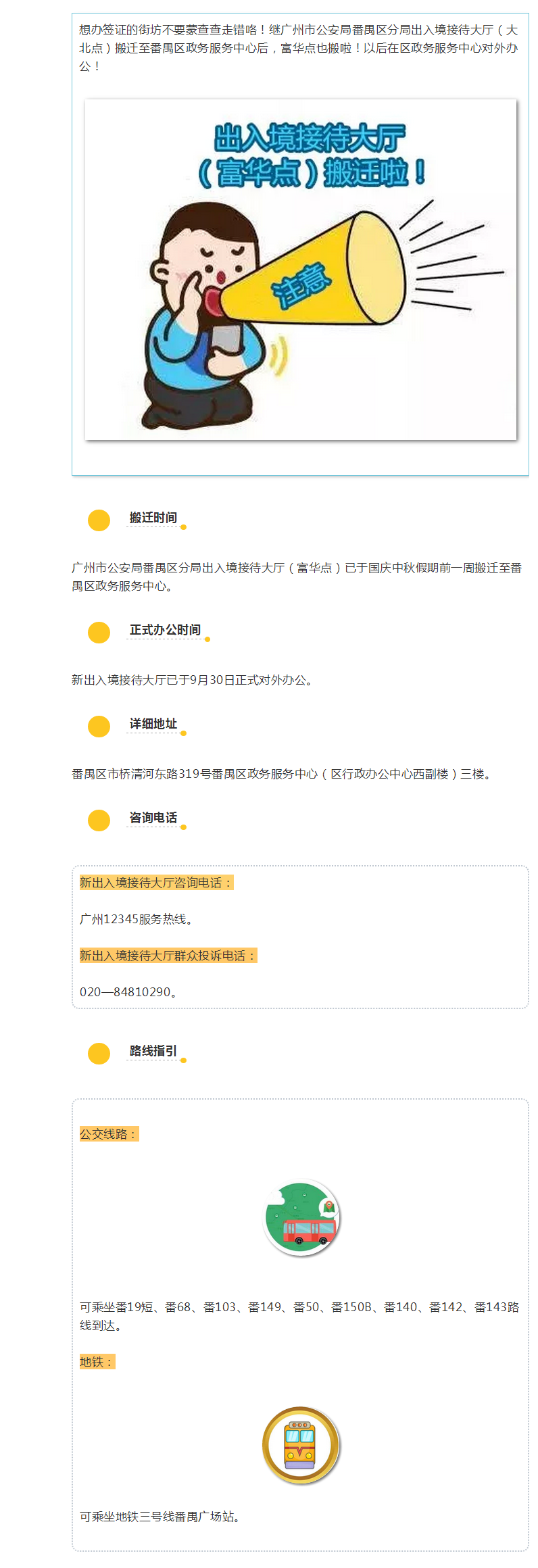Click the yellow dot beside 路线指引
538x1568 pixels.
point(99,1053)
